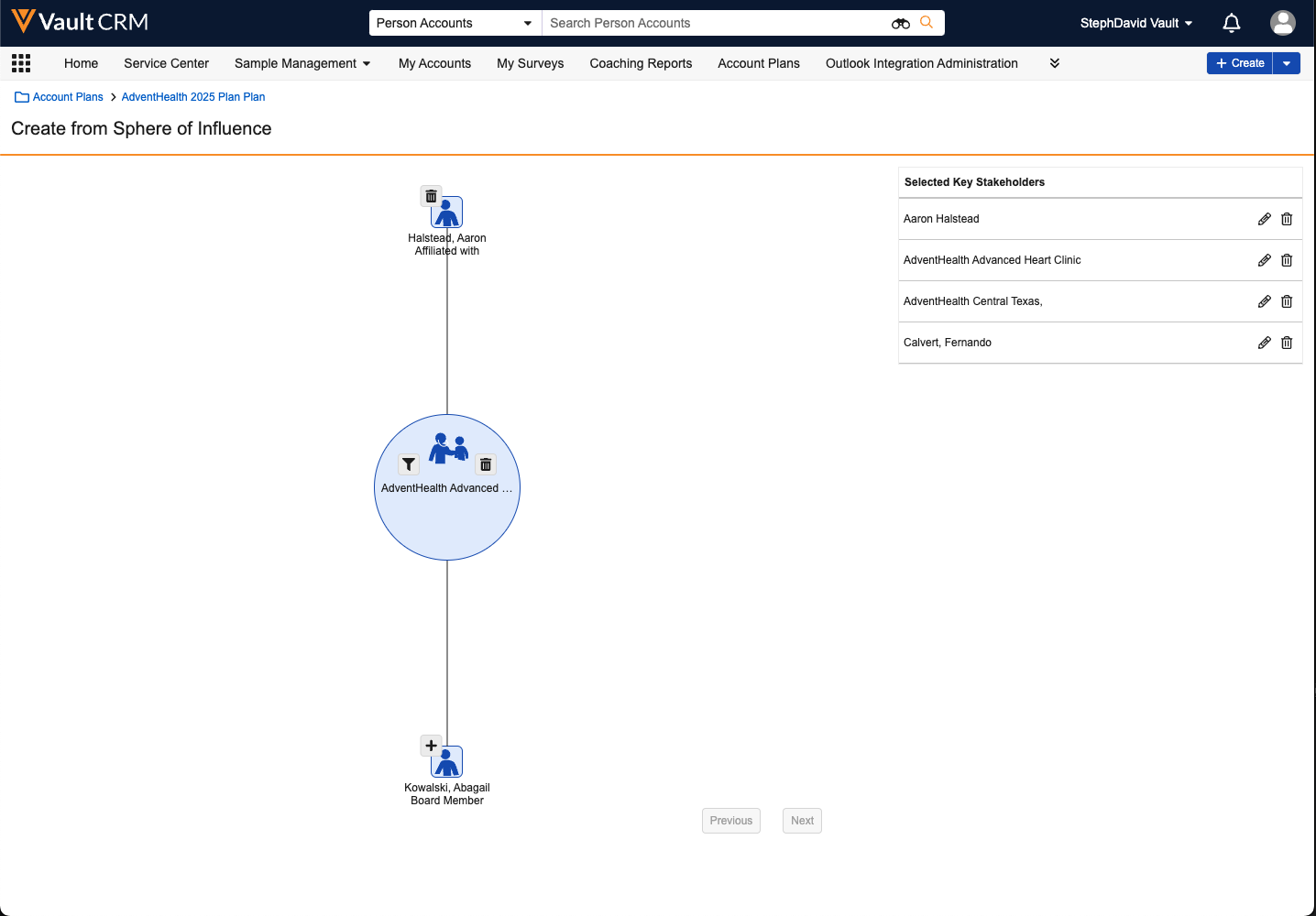1316x916 pixels.
Task: Click the Search Person Accounts field
Action: tap(715, 23)
